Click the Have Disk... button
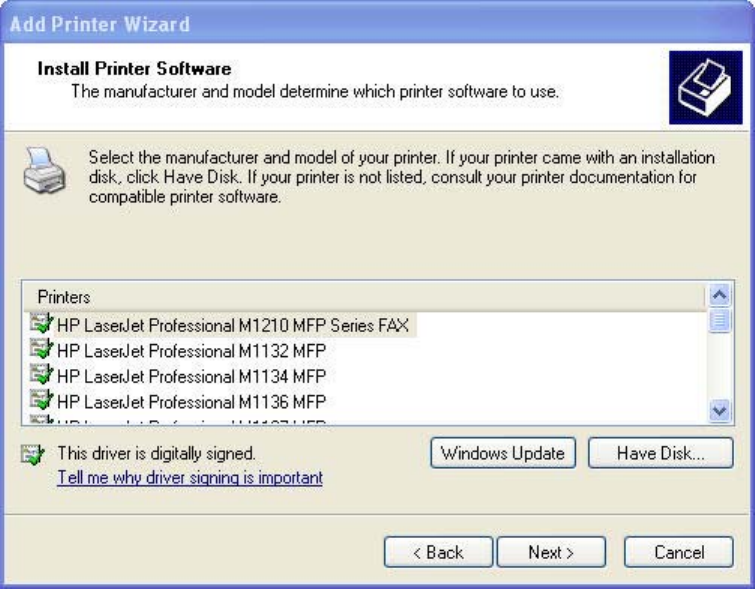The height and width of the screenshot is (589, 755). tap(661, 453)
